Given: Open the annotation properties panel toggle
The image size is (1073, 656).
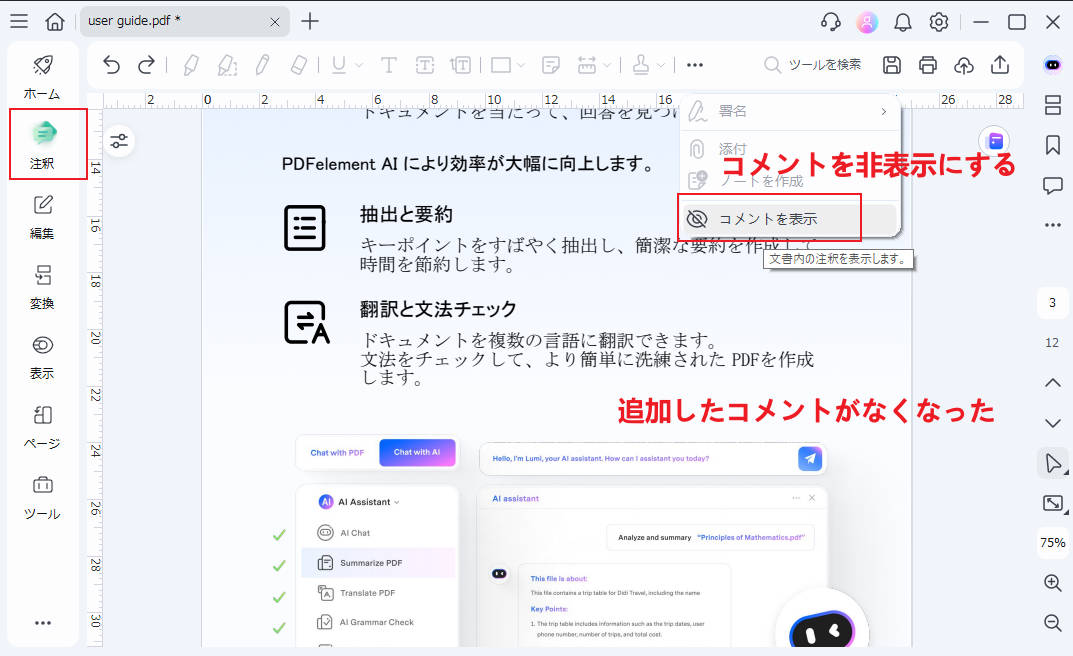Looking at the screenshot, I should coord(119,141).
